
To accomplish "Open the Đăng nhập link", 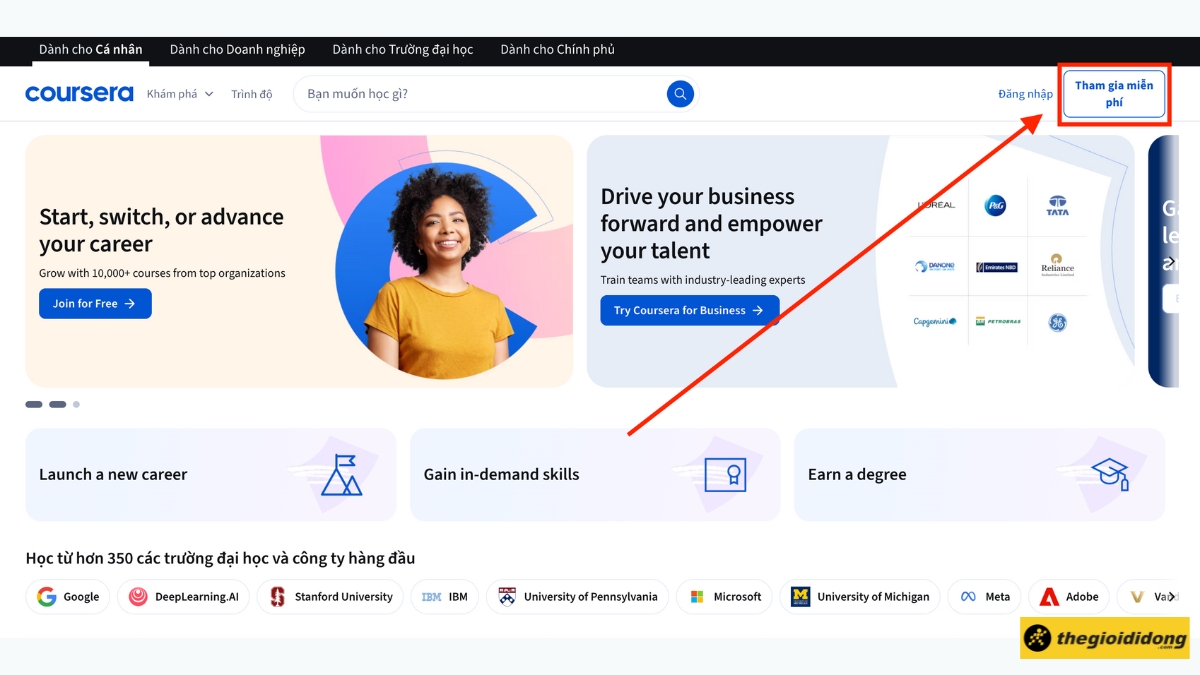I will click(x=1024, y=93).
